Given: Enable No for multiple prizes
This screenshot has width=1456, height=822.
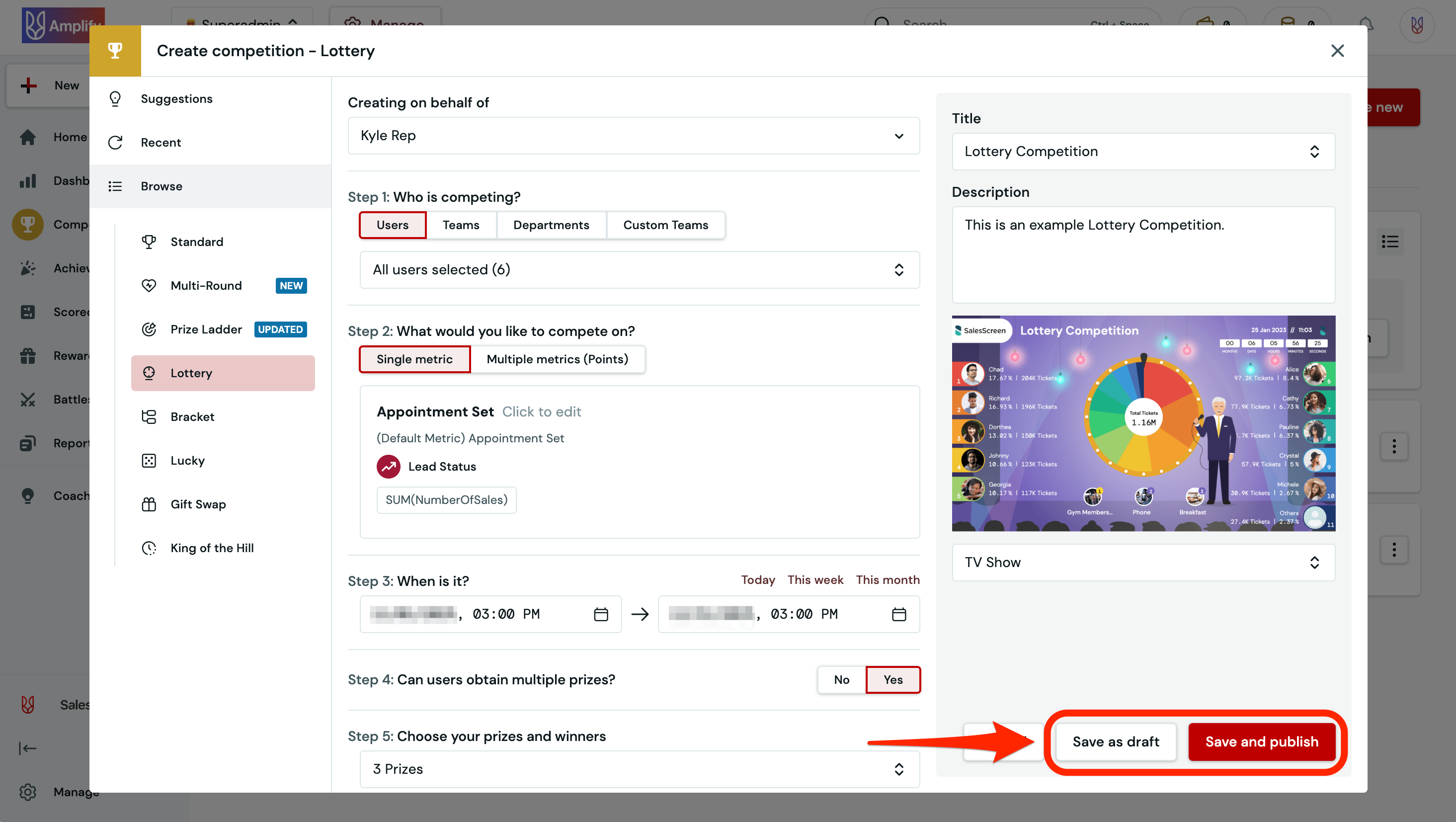Looking at the screenshot, I should coord(841,679).
